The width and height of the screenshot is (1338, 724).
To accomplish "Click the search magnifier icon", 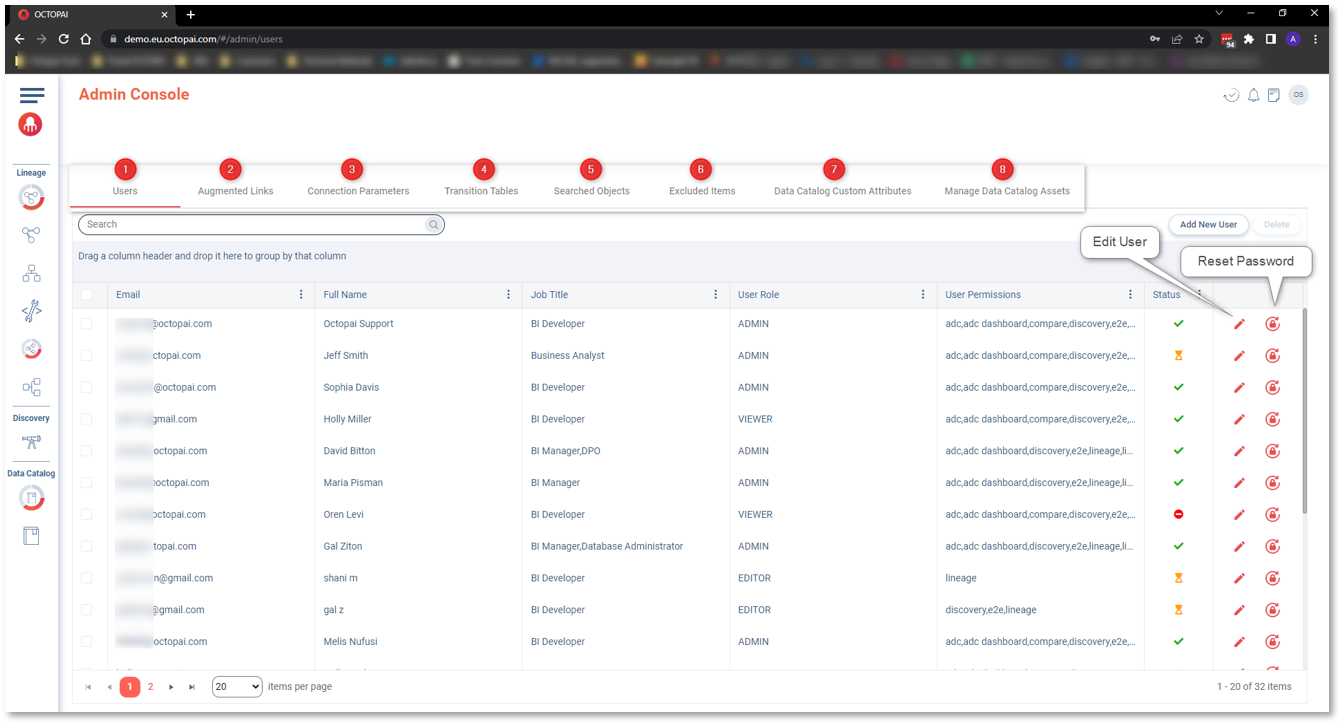I will (x=434, y=225).
